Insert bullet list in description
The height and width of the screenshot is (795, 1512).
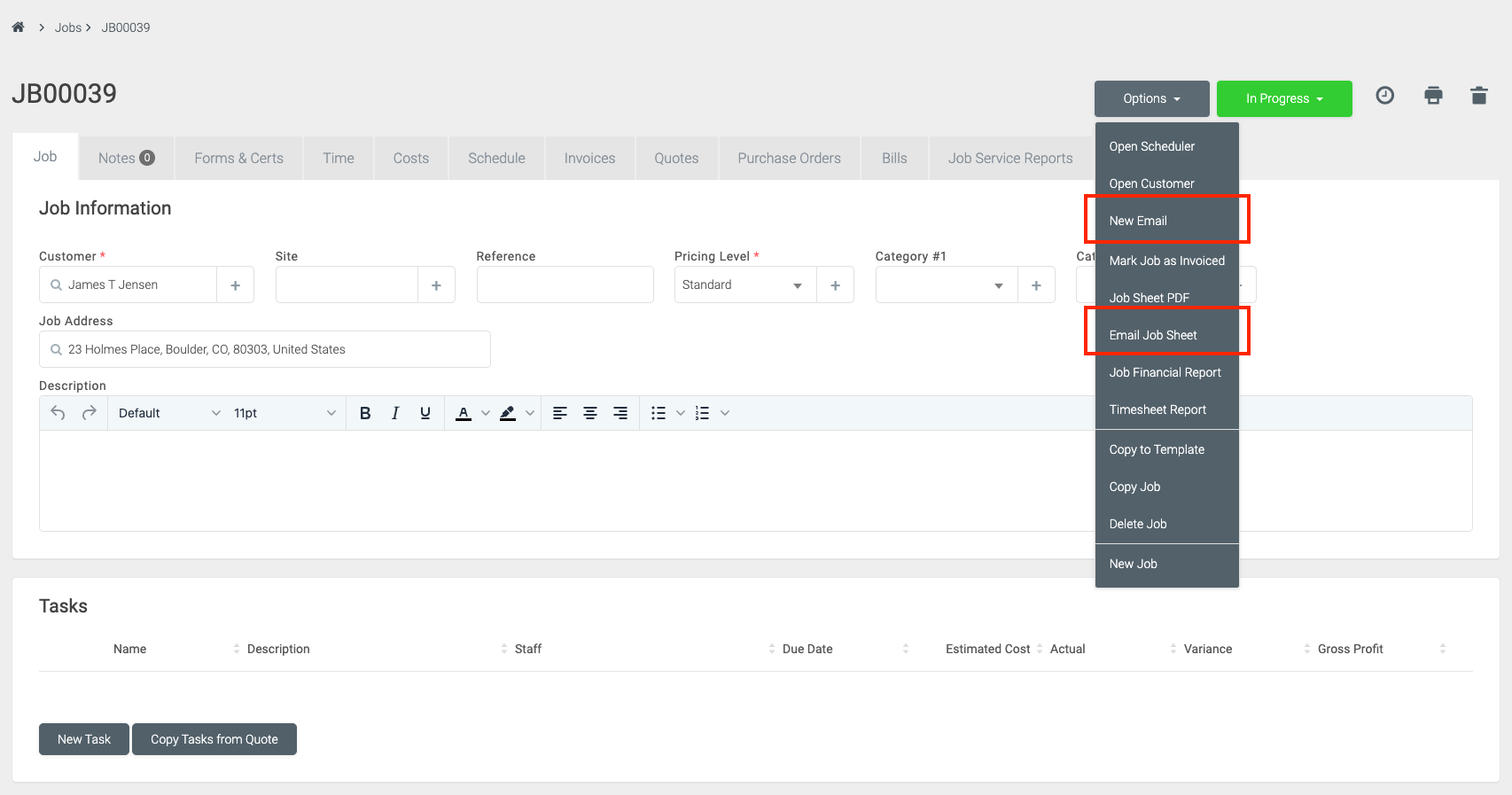click(x=659, y=413)
